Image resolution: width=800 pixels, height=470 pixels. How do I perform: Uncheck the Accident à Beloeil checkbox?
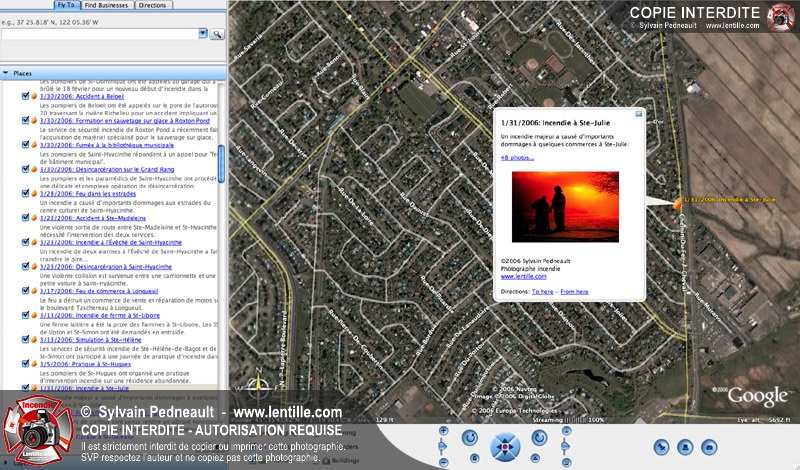tap(25, 96)
